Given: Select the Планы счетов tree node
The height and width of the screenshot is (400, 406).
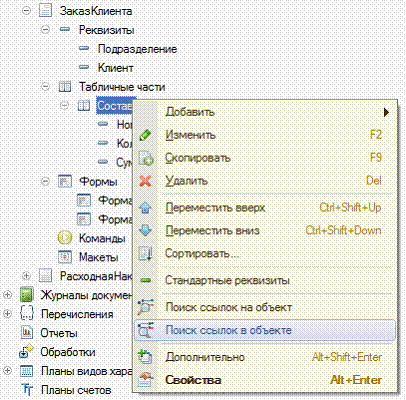Looking at the screenshot, I should point(76,390).
